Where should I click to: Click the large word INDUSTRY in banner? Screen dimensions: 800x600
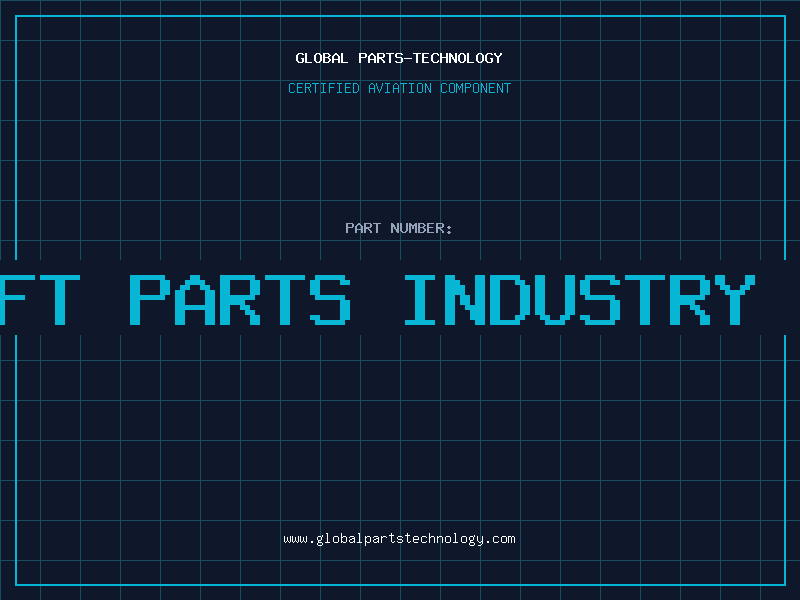click(x=580, y=299)
